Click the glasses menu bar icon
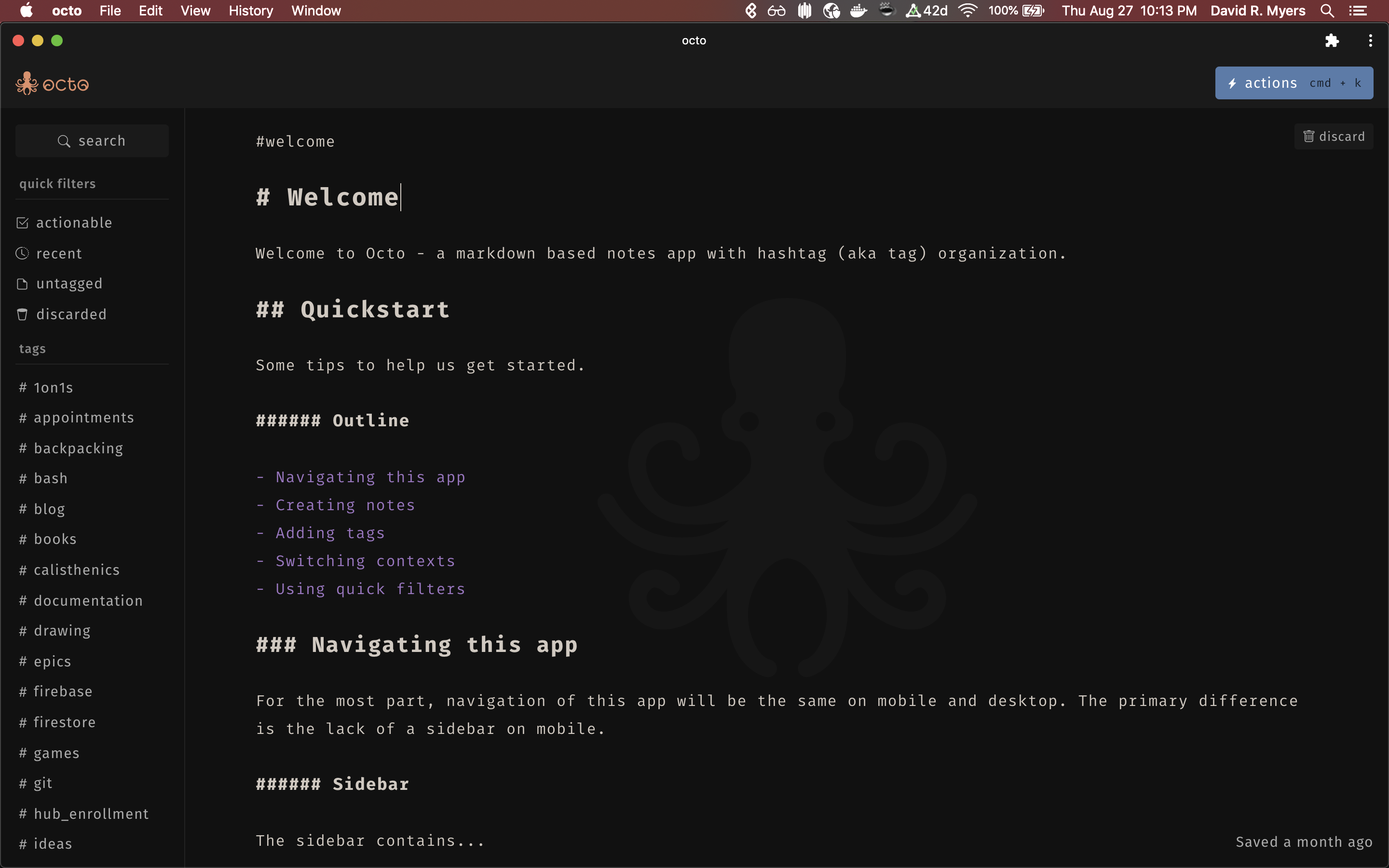Viewport: 1389px width, 868px height. (776, 10)
